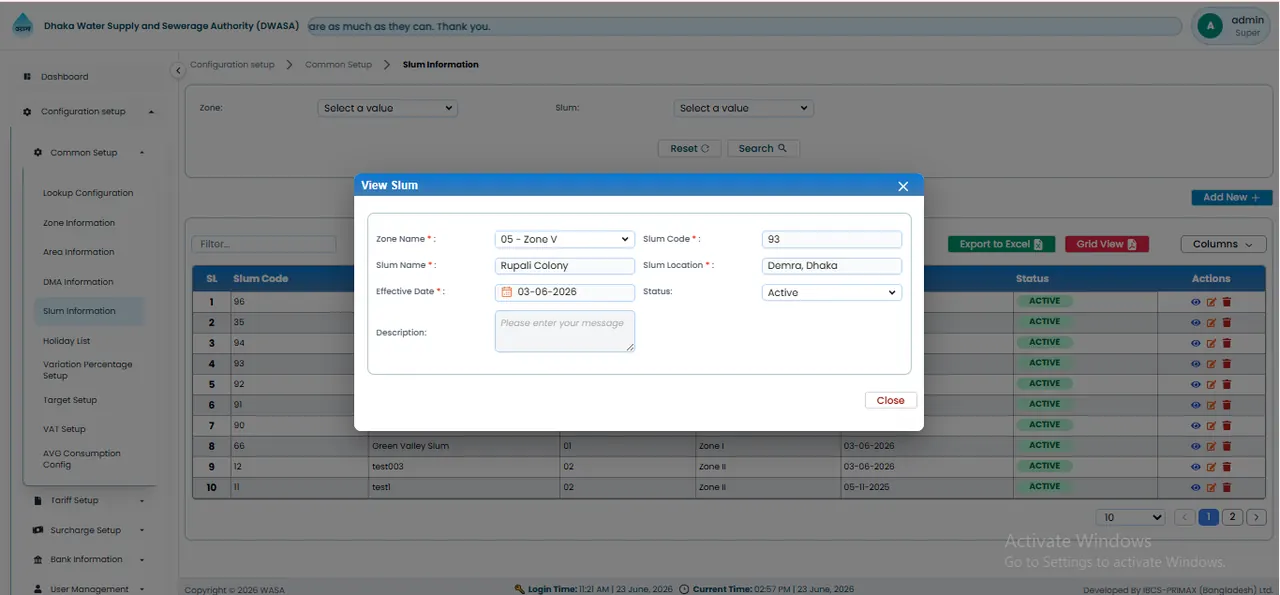The image size is (1280, 595).
Task: Open the Columns dropdown
Action: point(1223,244)
